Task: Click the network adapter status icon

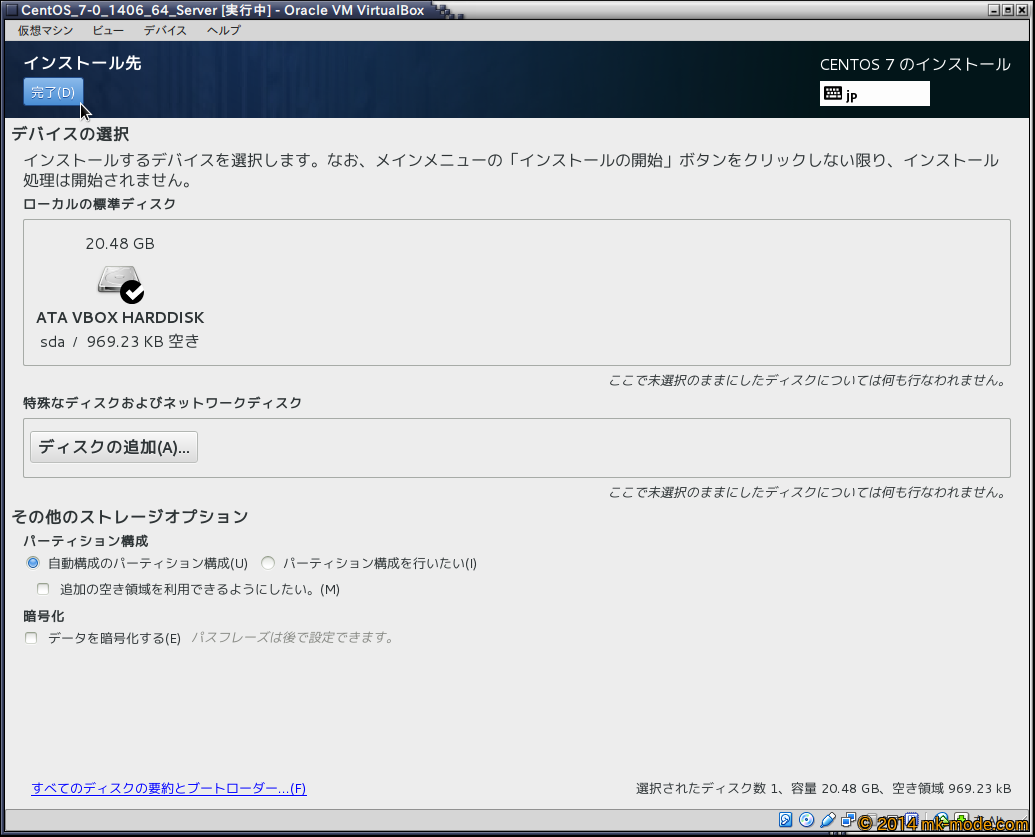Action: pyautogui.click(x=847, y=821)
